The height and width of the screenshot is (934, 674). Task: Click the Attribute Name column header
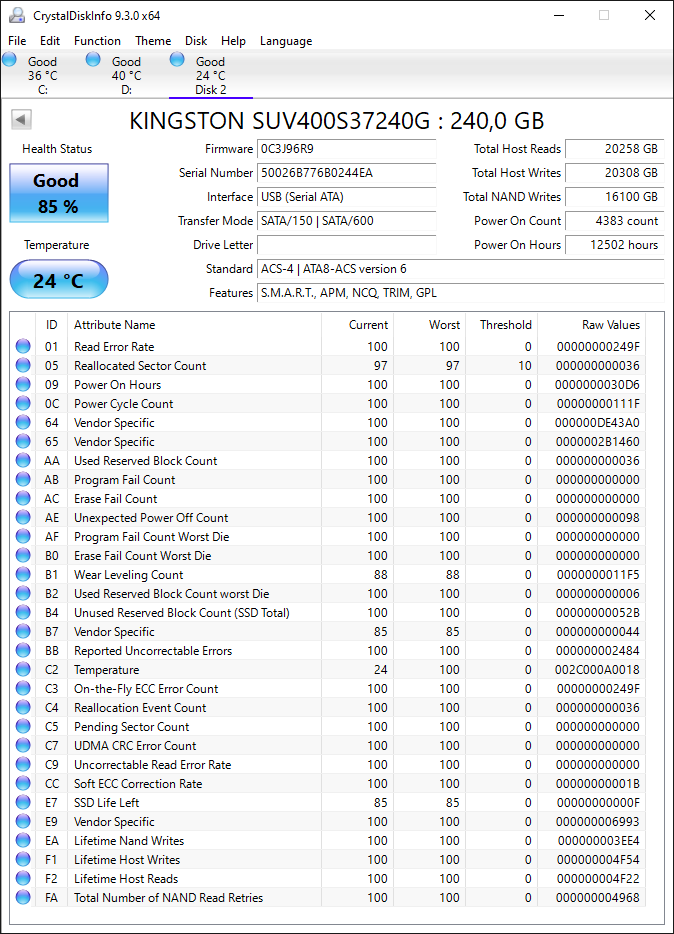pos(194,325)
